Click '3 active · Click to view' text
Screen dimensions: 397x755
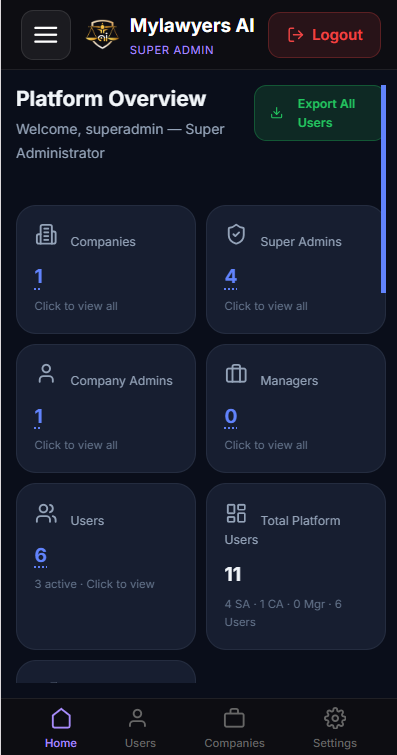(x=94, y=584)
